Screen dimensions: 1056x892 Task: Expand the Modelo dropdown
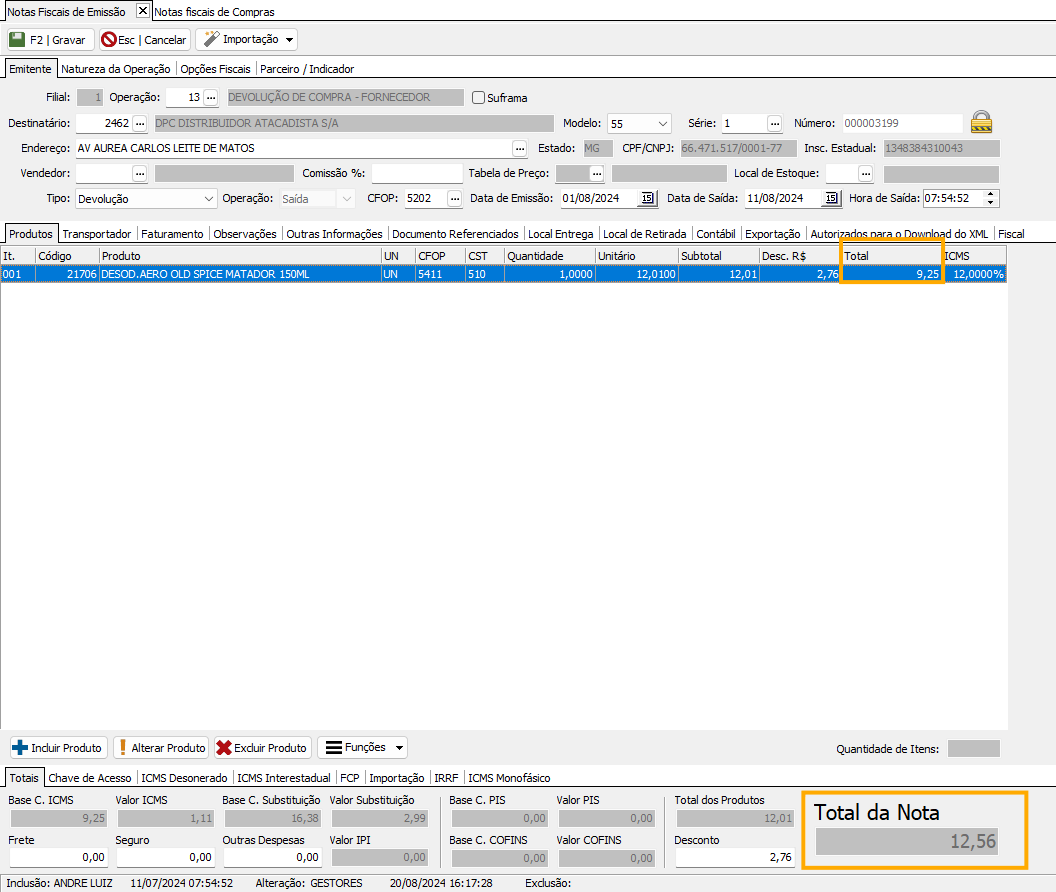tap(663, 123)
